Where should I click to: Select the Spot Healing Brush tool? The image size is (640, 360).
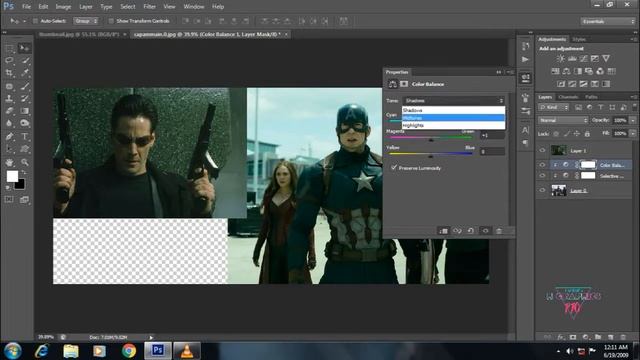pos(9,86)
